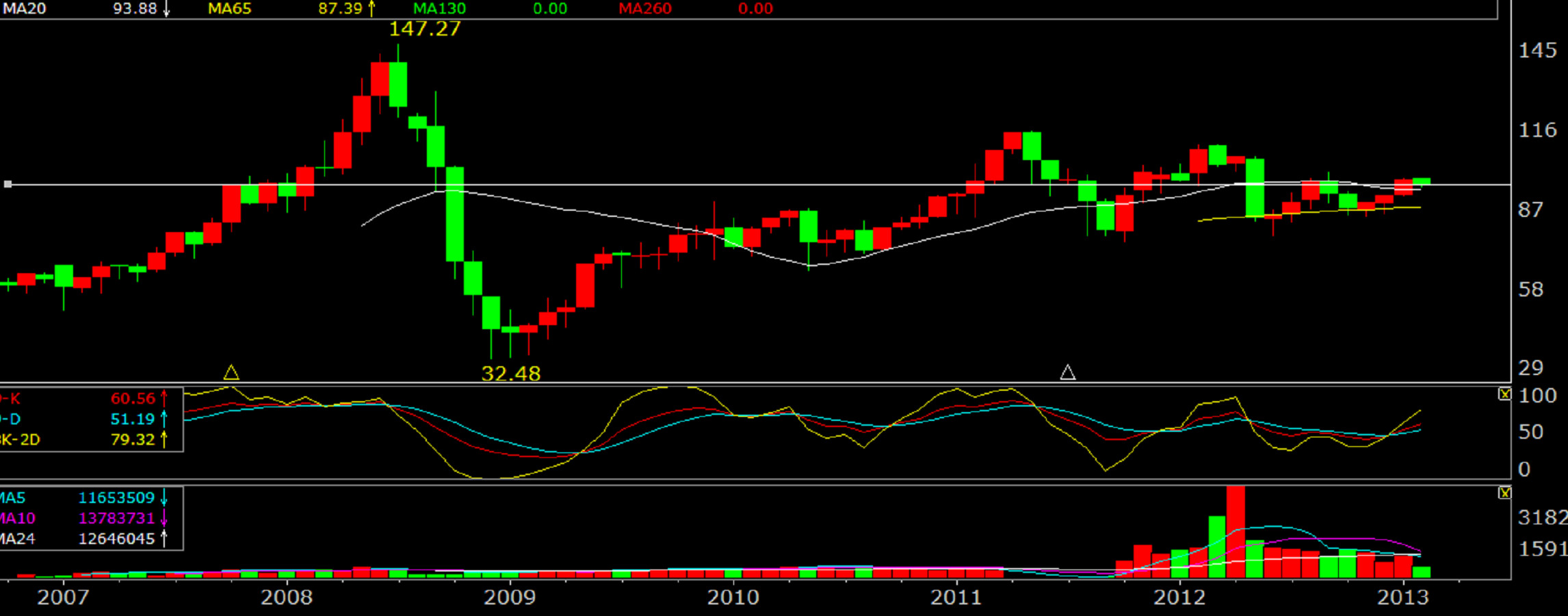Click the 2011 year label on time axis

(956, 598)
